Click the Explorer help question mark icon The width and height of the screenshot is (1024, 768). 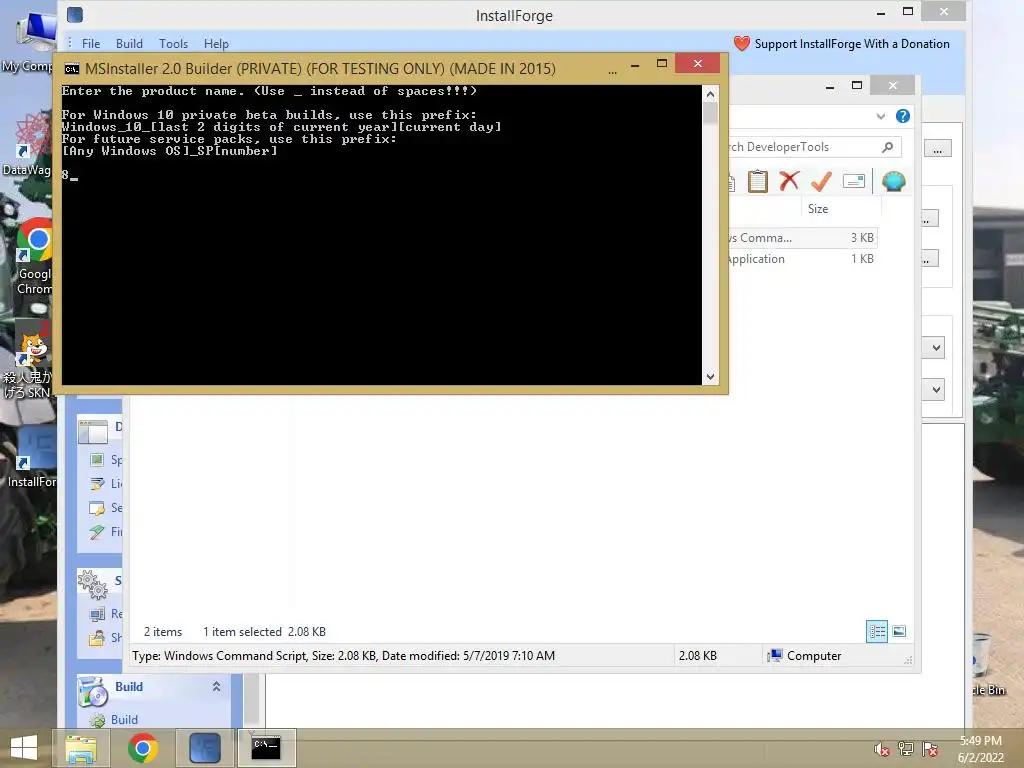point(903,116)
